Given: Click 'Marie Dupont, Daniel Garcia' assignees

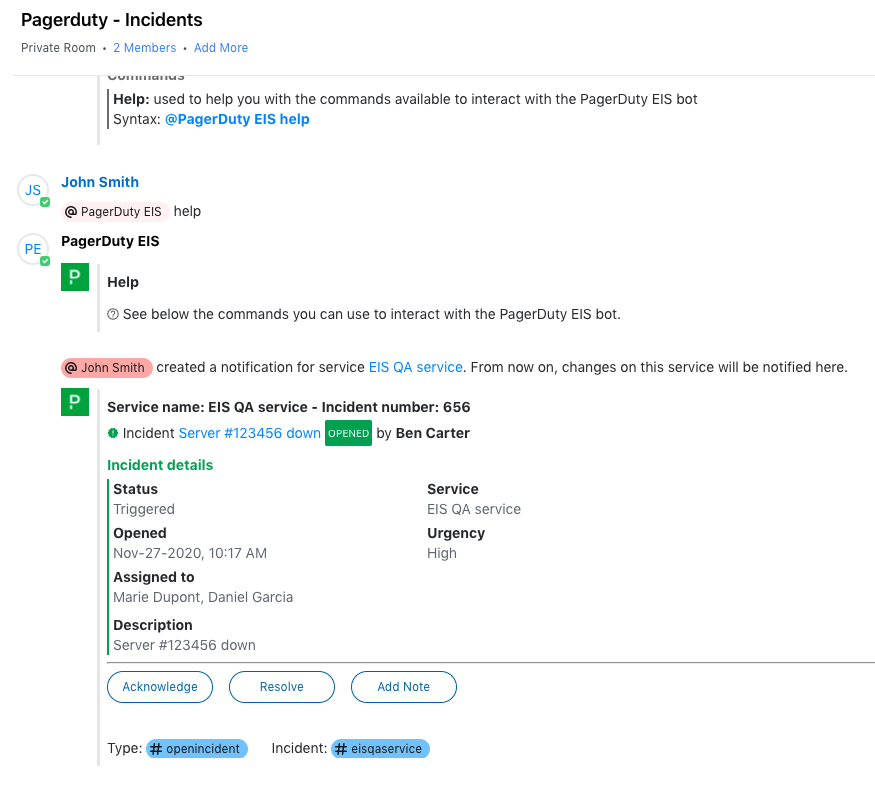Looking at the screenshot, I should click(203, 597).
